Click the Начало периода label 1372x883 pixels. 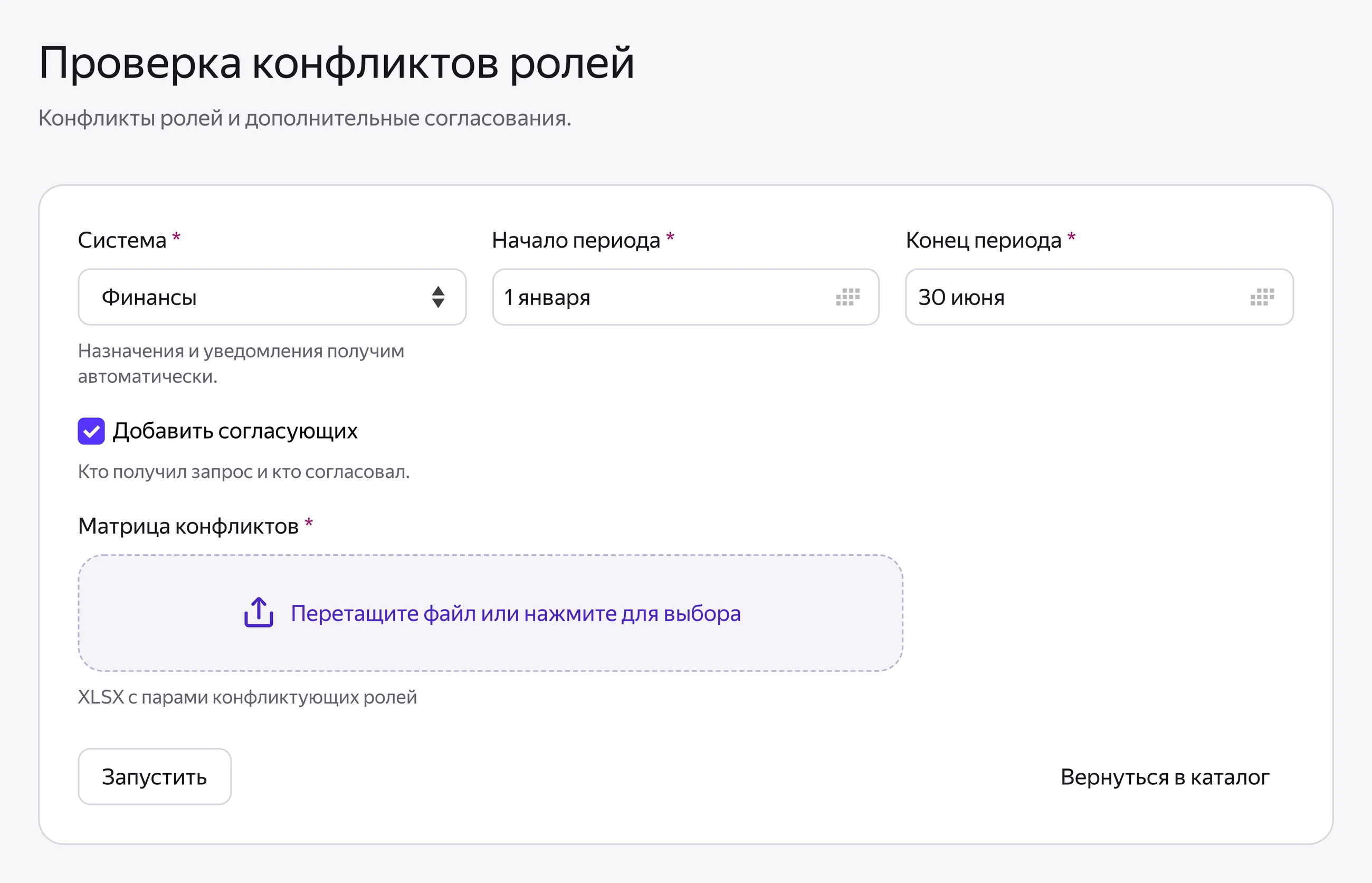[x=576, y=240]
